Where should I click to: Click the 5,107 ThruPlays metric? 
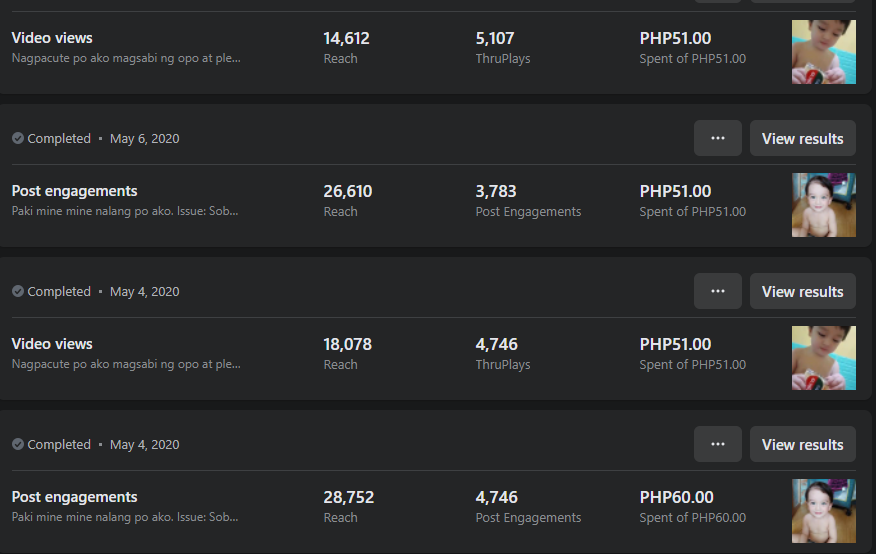(495, 38)
